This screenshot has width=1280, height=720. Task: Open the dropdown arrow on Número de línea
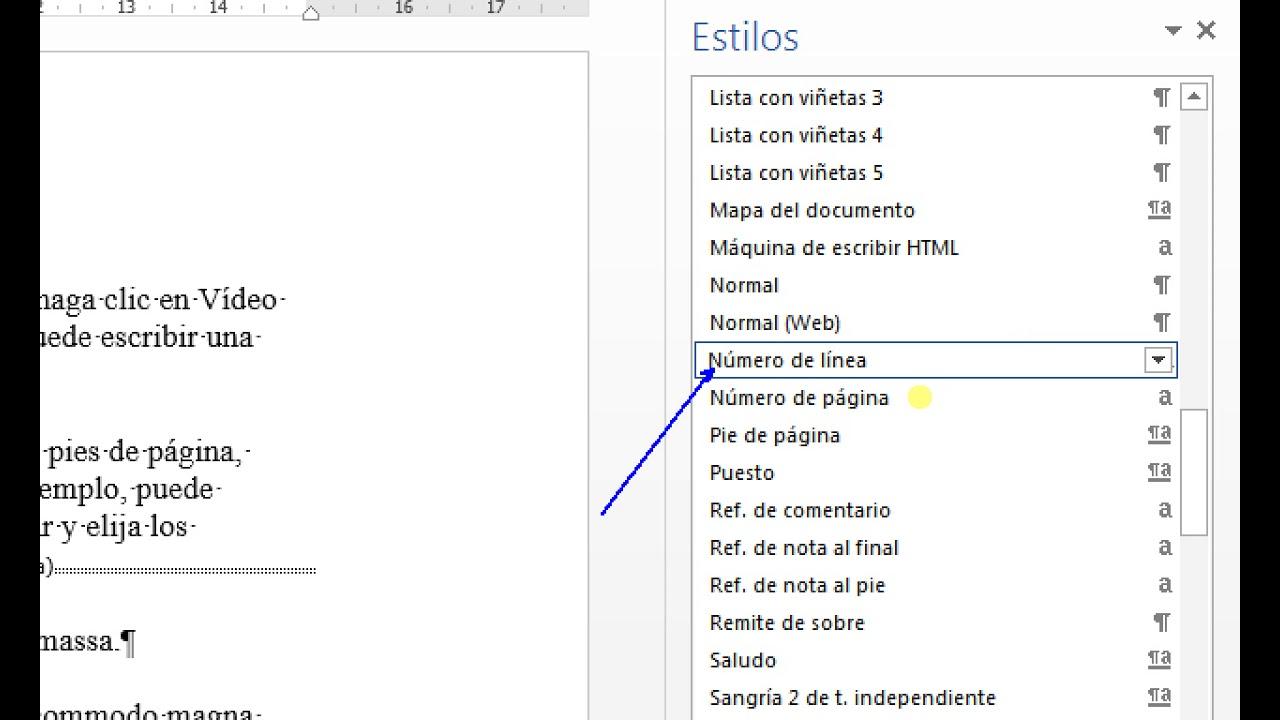pyautogui.click(x=1159, y=359)
